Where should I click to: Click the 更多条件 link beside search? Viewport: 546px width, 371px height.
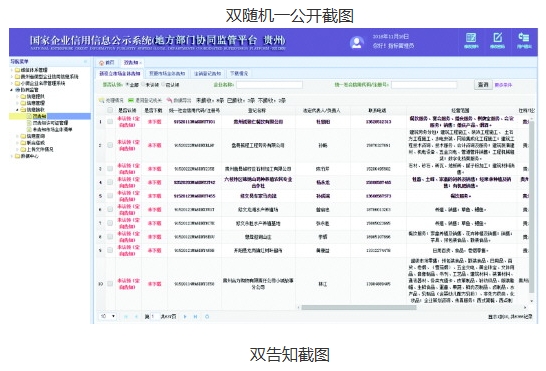click(503, 85)
